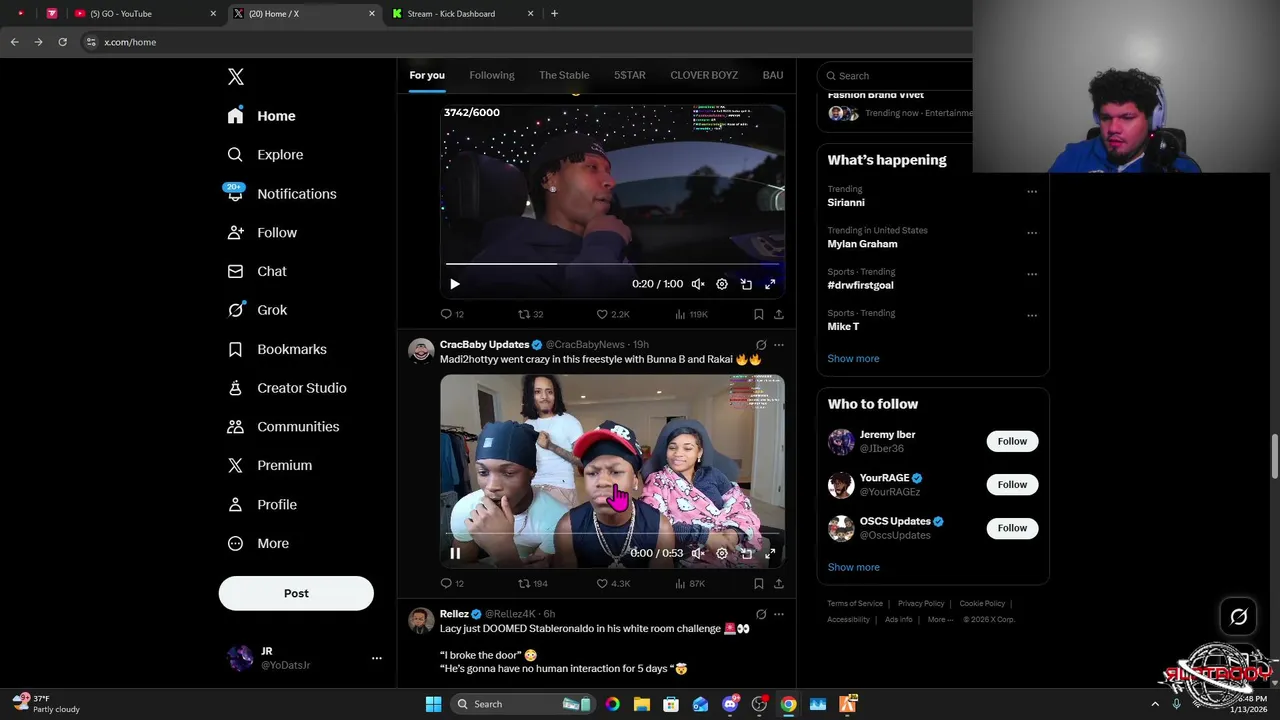Click the Post button
Screen dimensions: 1280x720
296,593
